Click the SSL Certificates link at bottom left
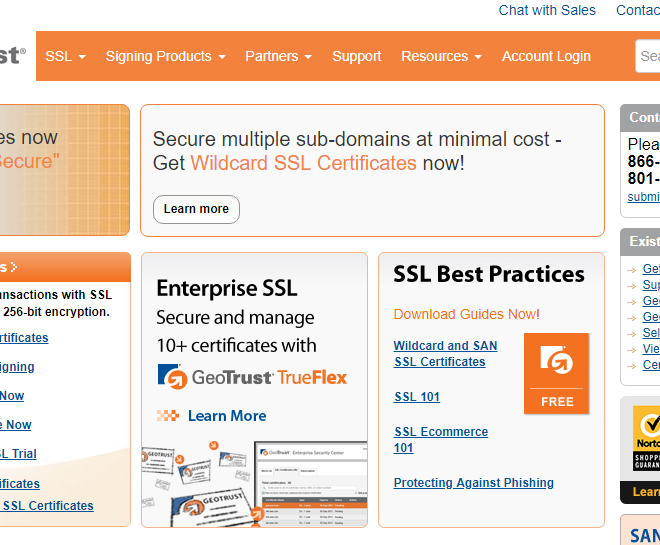The width and height of the screenshot is (660, 545). point(48,505)
